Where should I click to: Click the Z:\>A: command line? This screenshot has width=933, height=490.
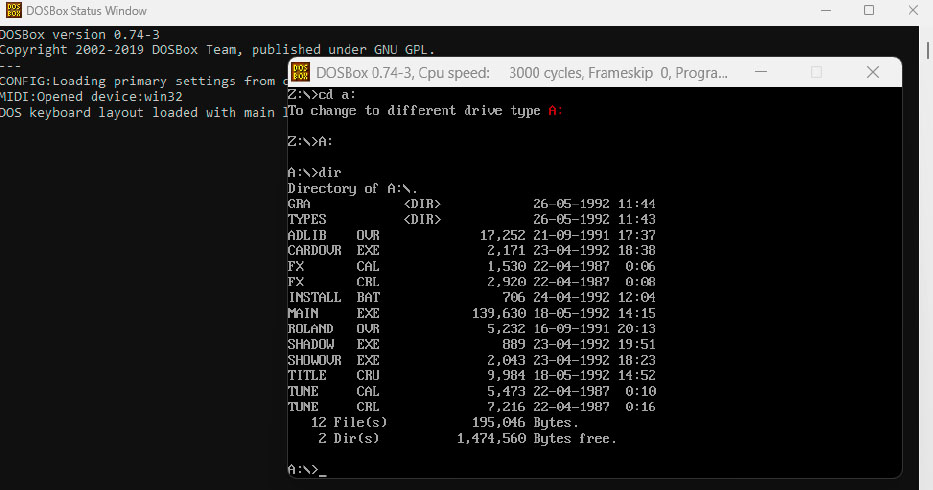pyautogui.click(x=310, y=142)
